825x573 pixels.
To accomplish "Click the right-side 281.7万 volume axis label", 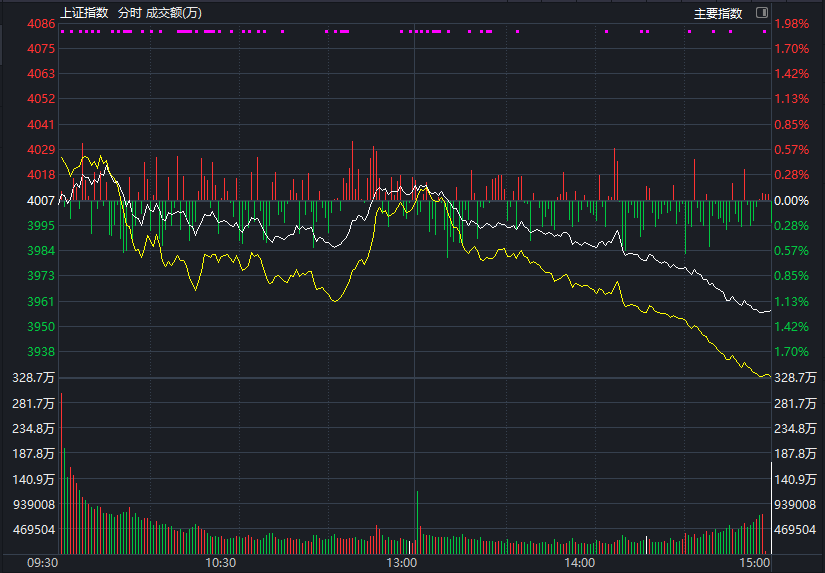I will click(x=796, y=403).
